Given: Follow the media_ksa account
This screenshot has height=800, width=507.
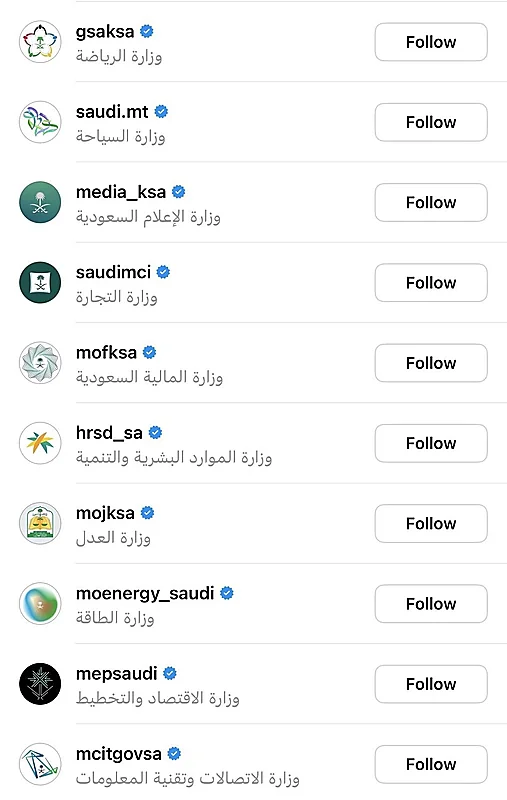Looking at the screenshot, I should (431, 203).
